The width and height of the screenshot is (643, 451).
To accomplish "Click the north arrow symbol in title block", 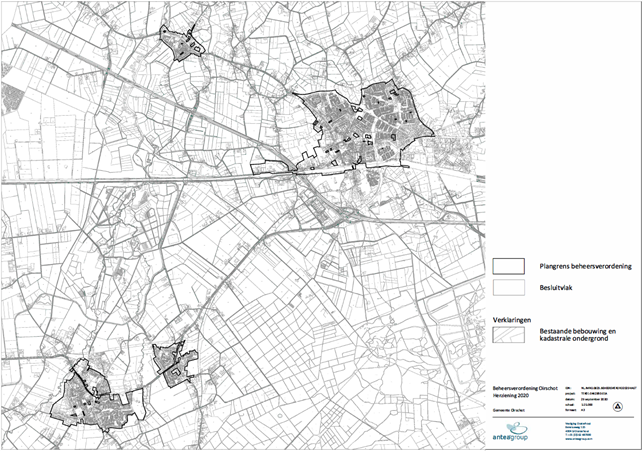I will point(619,406).
